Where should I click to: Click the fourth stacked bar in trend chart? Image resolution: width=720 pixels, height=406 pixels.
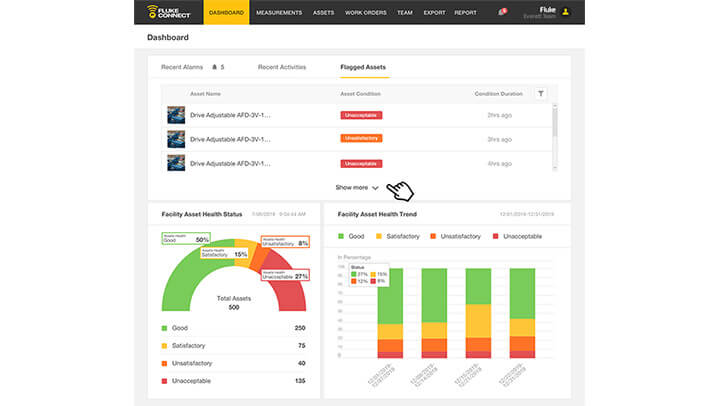(x=523, y=313)
